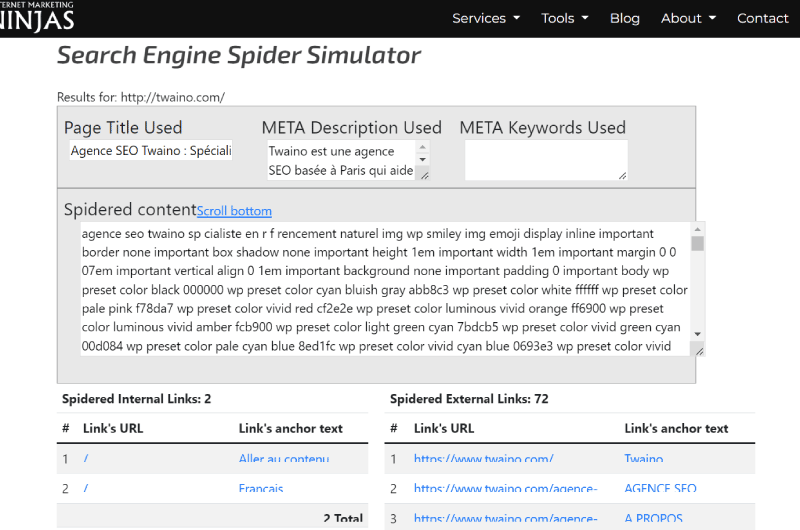The width and height of the screenshot is (800, 530).
Task: Open external link URL in row 3
Action: (x=506, y=518)
